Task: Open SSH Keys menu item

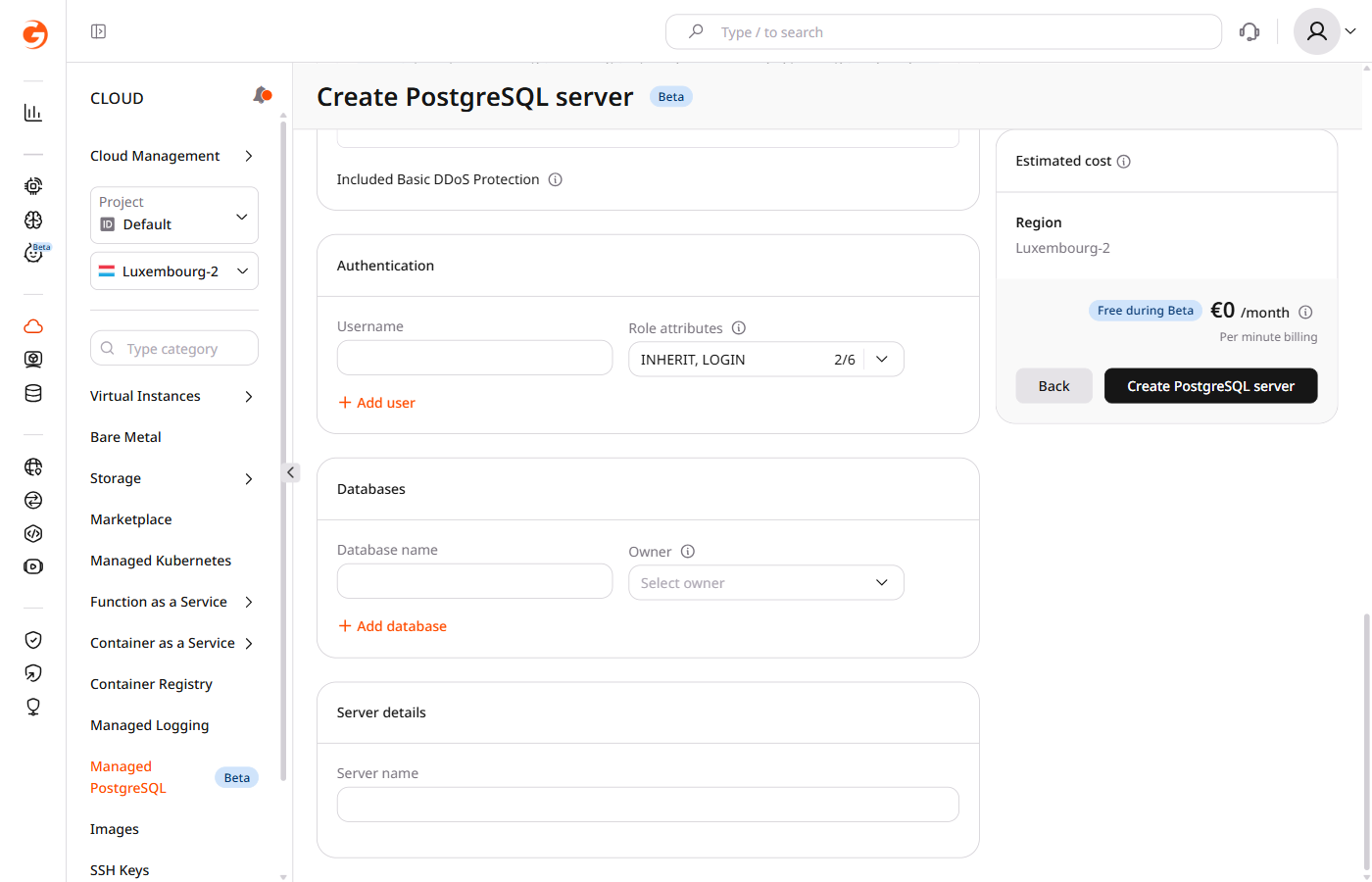Action: click(x=120, y=870)
